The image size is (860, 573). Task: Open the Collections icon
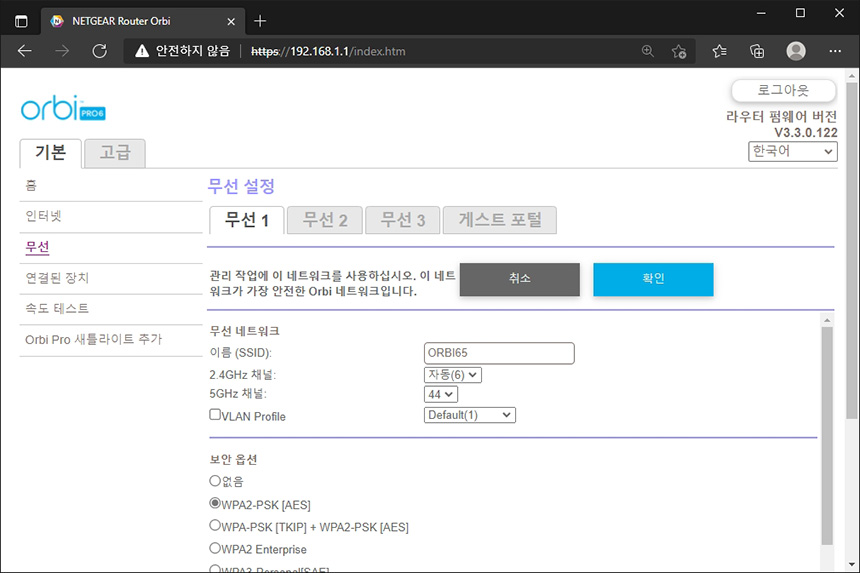pyautogui.click(x=757, y=51)
